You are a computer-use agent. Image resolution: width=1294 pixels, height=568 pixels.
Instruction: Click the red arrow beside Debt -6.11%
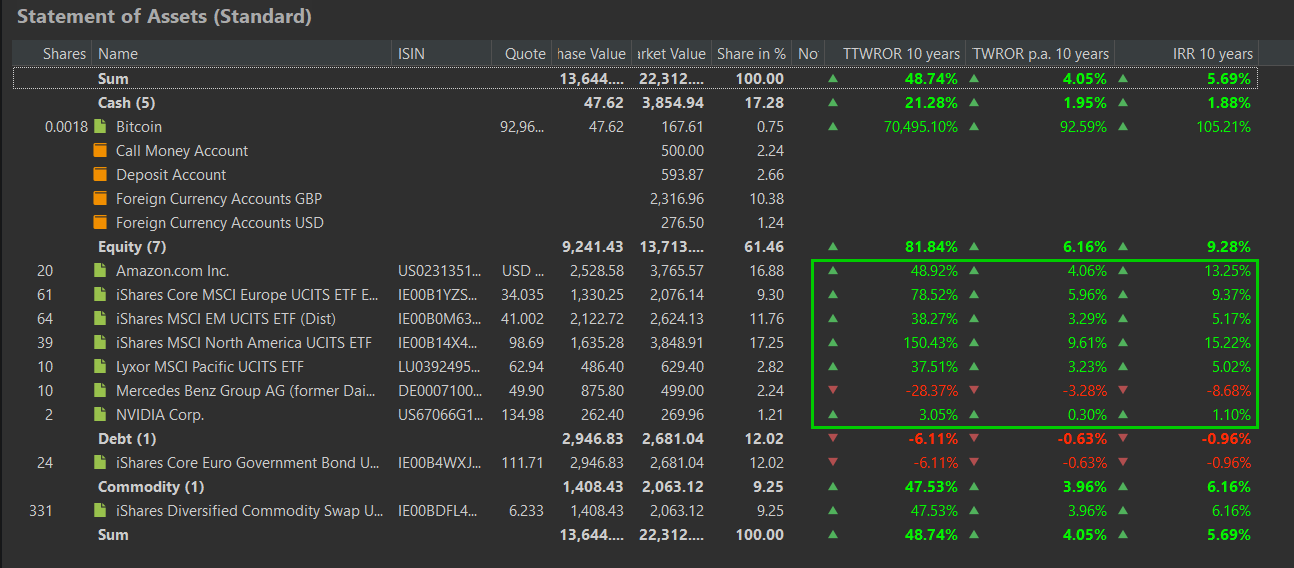tap(833, 439)
